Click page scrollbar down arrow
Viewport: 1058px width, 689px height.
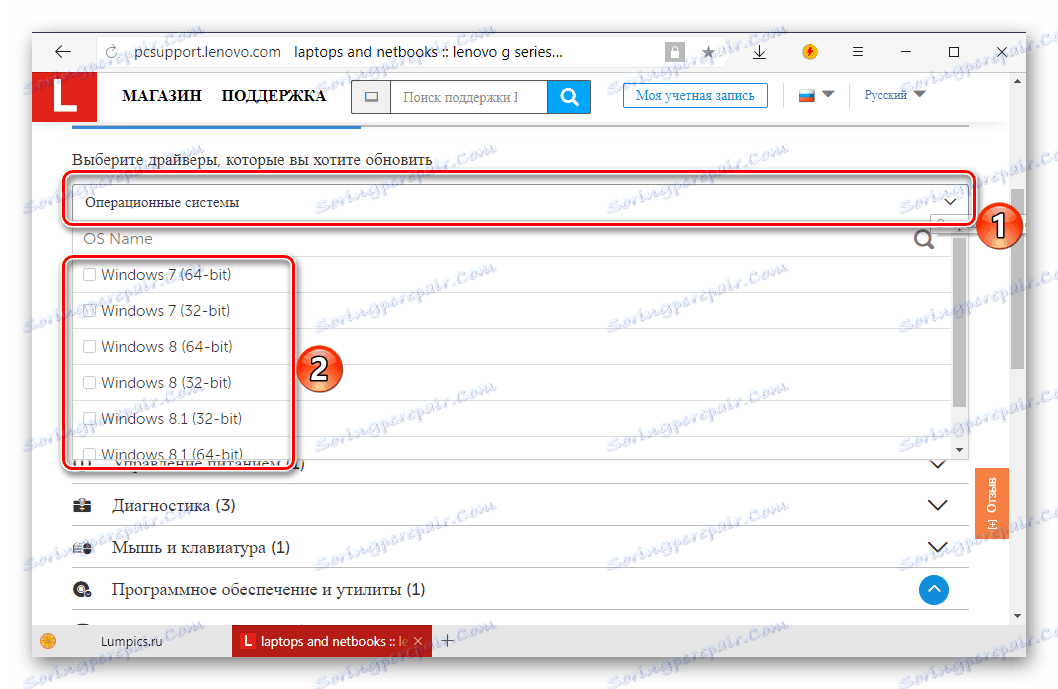point(1018,616)
